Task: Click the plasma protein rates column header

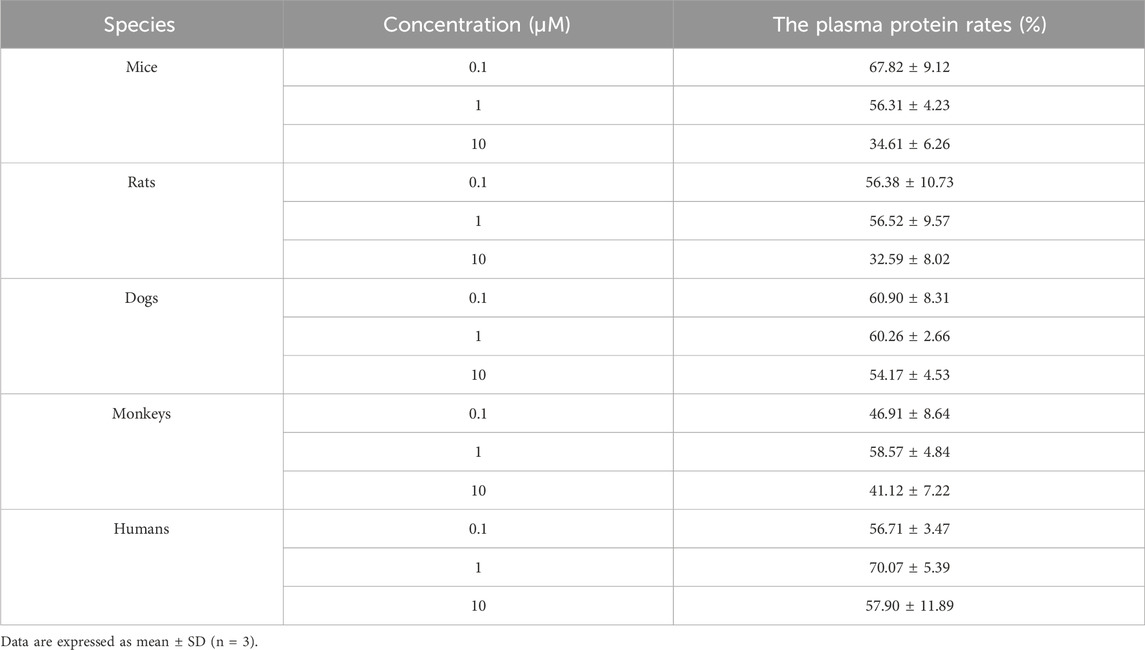Action: 909,25
